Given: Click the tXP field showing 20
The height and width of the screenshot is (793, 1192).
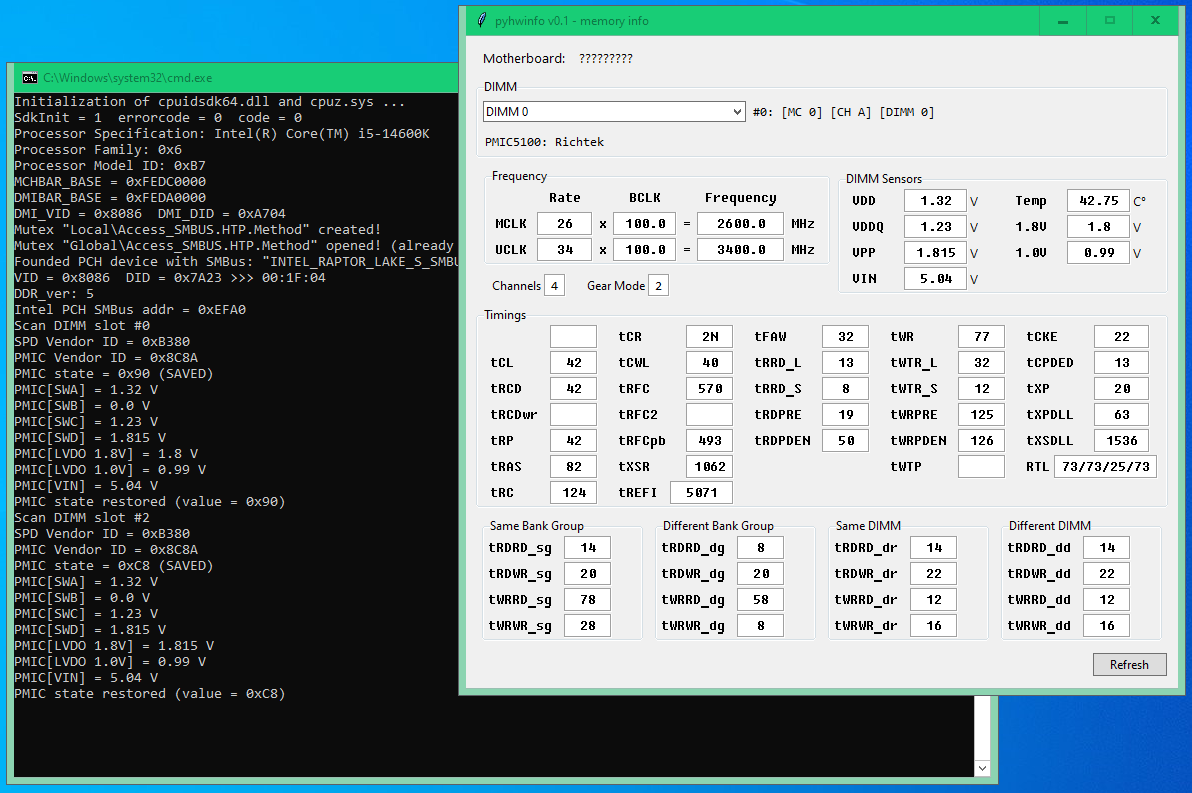Looking at the screenshot, I should pyautogui.click(x=1121, y=389).
